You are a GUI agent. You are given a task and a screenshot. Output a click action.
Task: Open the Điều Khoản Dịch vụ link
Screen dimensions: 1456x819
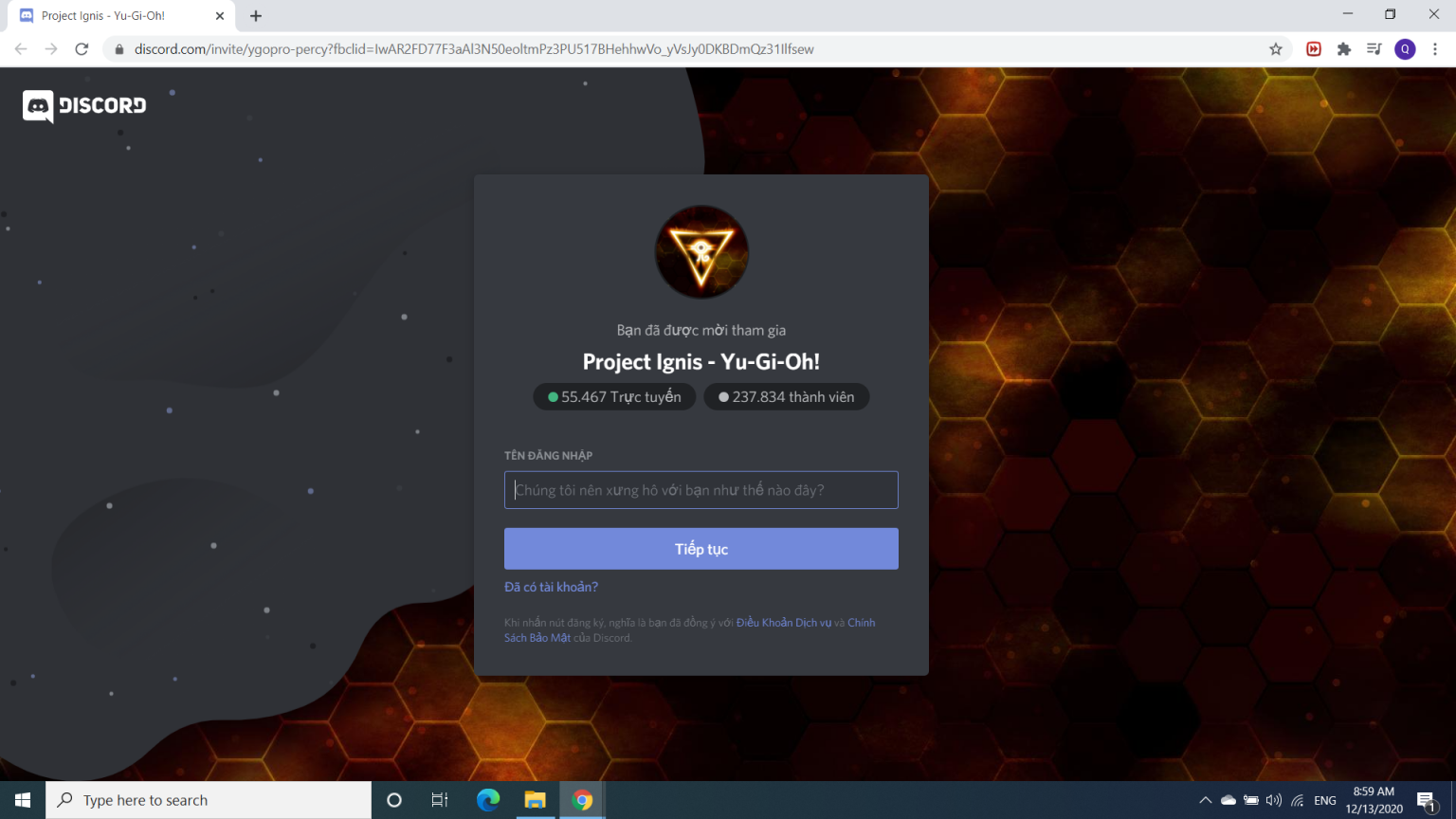click(783, 623)
